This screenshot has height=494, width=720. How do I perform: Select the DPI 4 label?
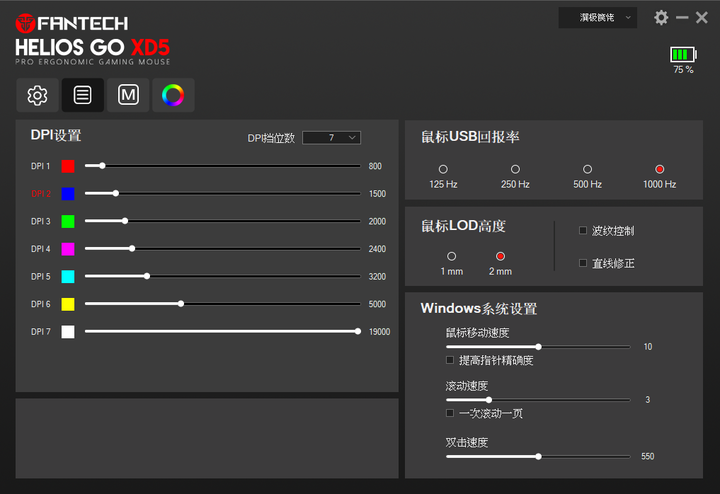pyautogui.click(x=40, y=249)
